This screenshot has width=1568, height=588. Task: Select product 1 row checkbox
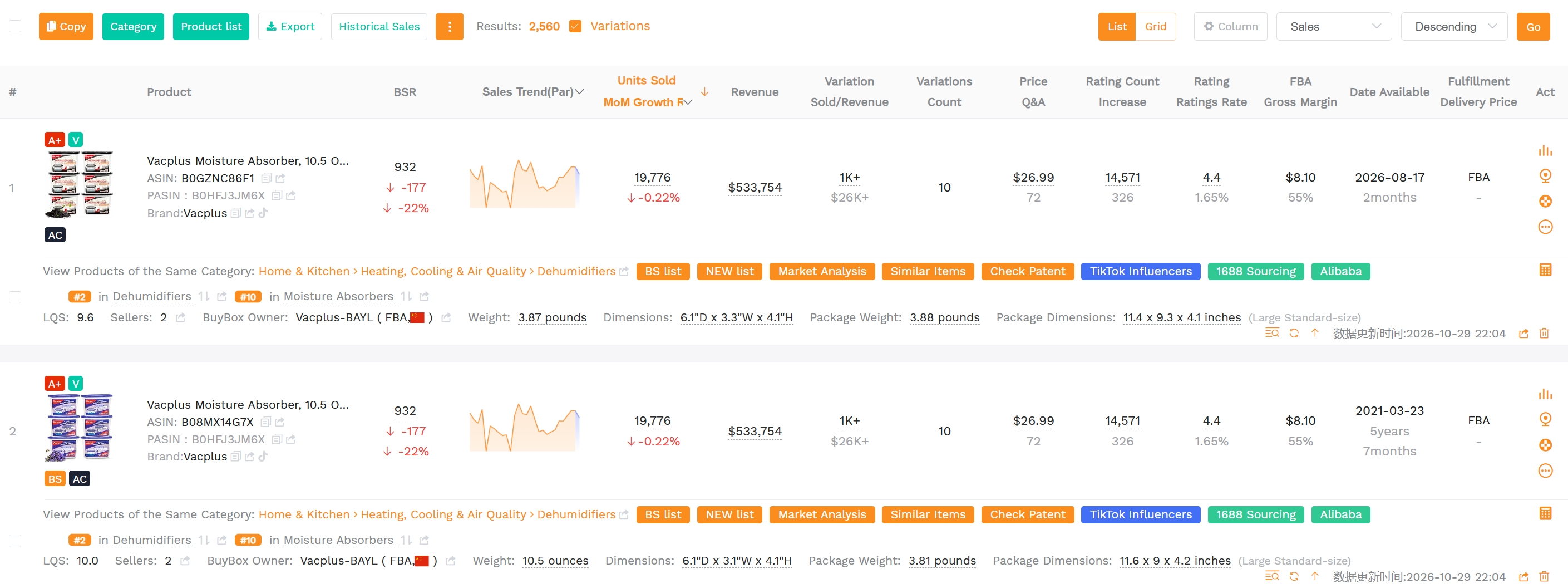click(x=15, y=297)
